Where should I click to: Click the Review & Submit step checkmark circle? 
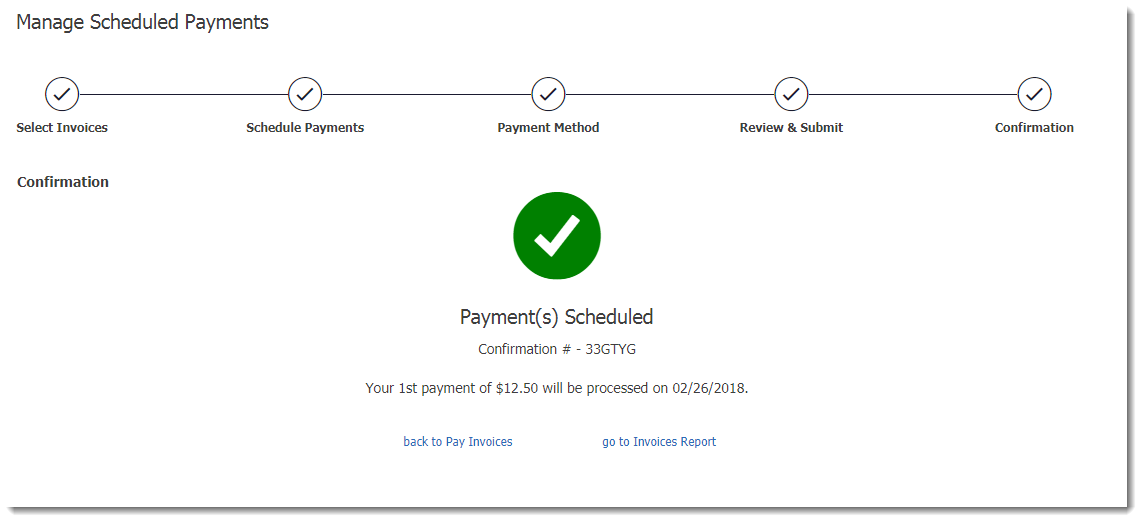pyautogui.click(x=792, y=94)
